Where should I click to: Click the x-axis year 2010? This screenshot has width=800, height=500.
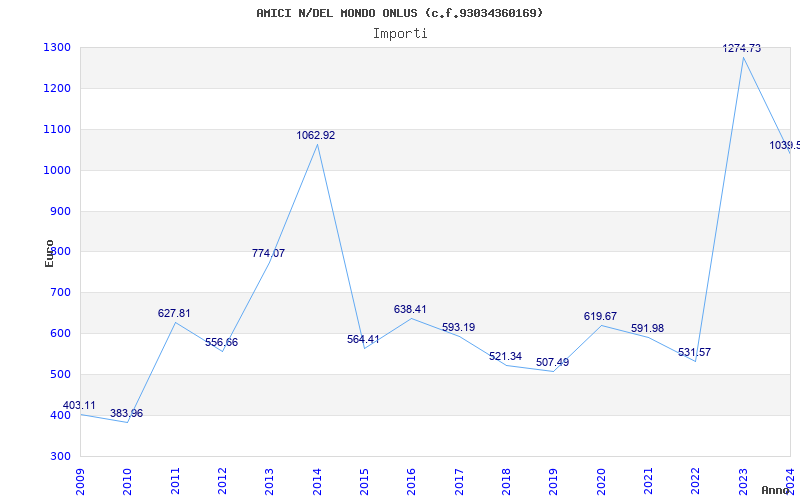(128, 481)
